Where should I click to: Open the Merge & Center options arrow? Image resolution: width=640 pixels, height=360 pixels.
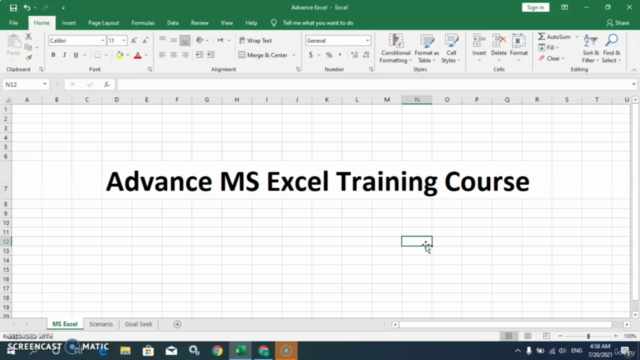[x=293, y=55]
